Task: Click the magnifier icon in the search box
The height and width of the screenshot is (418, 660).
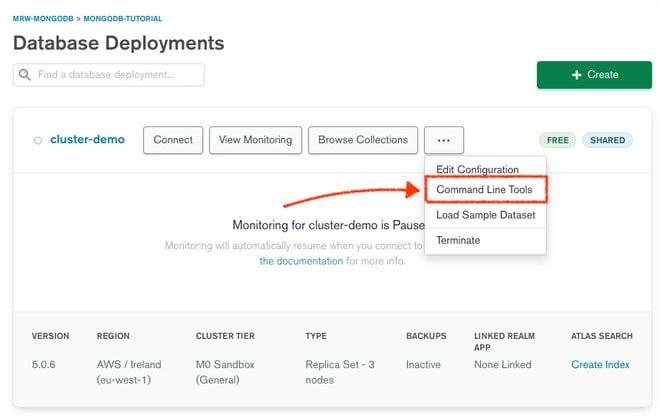Action: pos(25,75)
